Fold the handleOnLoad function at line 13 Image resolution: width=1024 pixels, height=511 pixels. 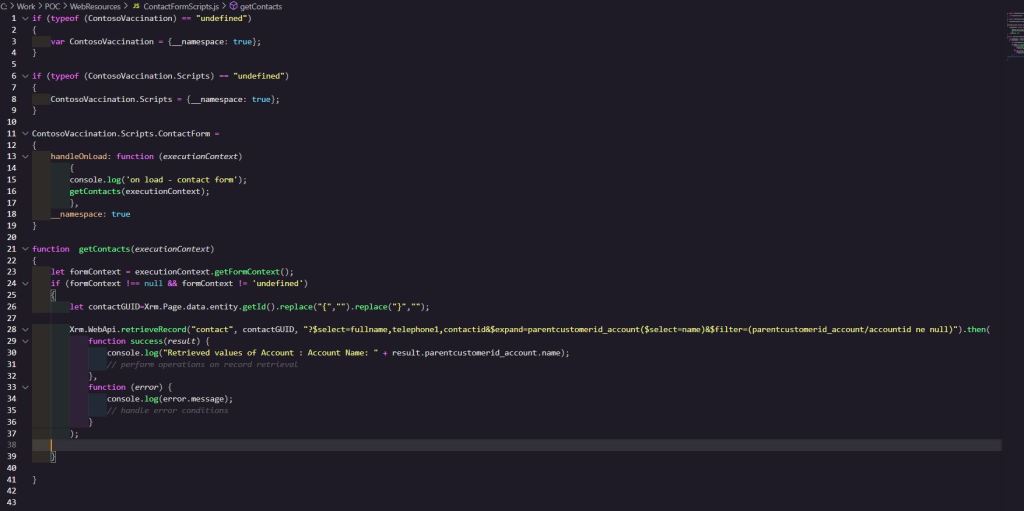click(x=24, y=156)
